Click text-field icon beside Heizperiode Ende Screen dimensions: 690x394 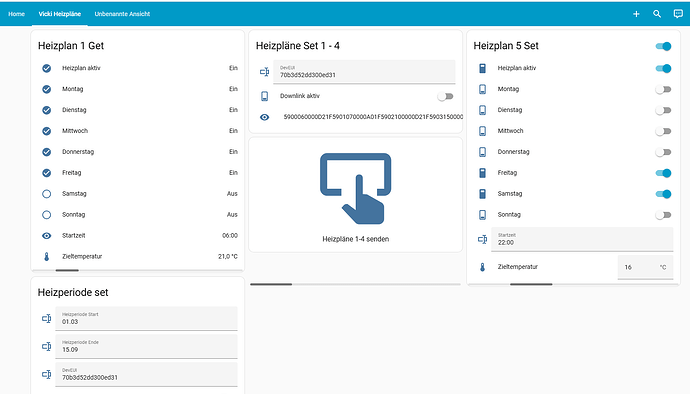(47, 346)
